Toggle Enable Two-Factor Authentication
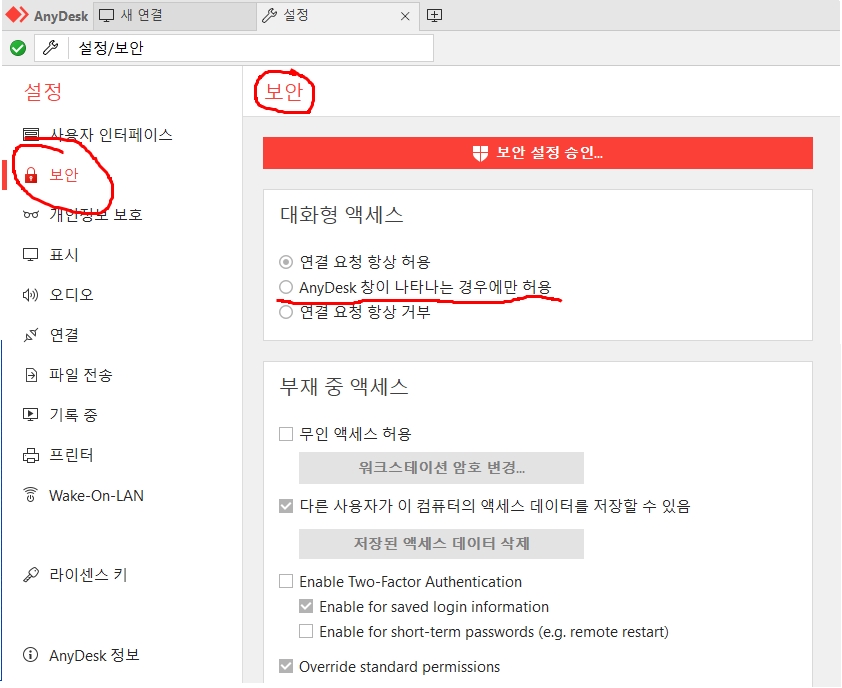 (286, 581)
